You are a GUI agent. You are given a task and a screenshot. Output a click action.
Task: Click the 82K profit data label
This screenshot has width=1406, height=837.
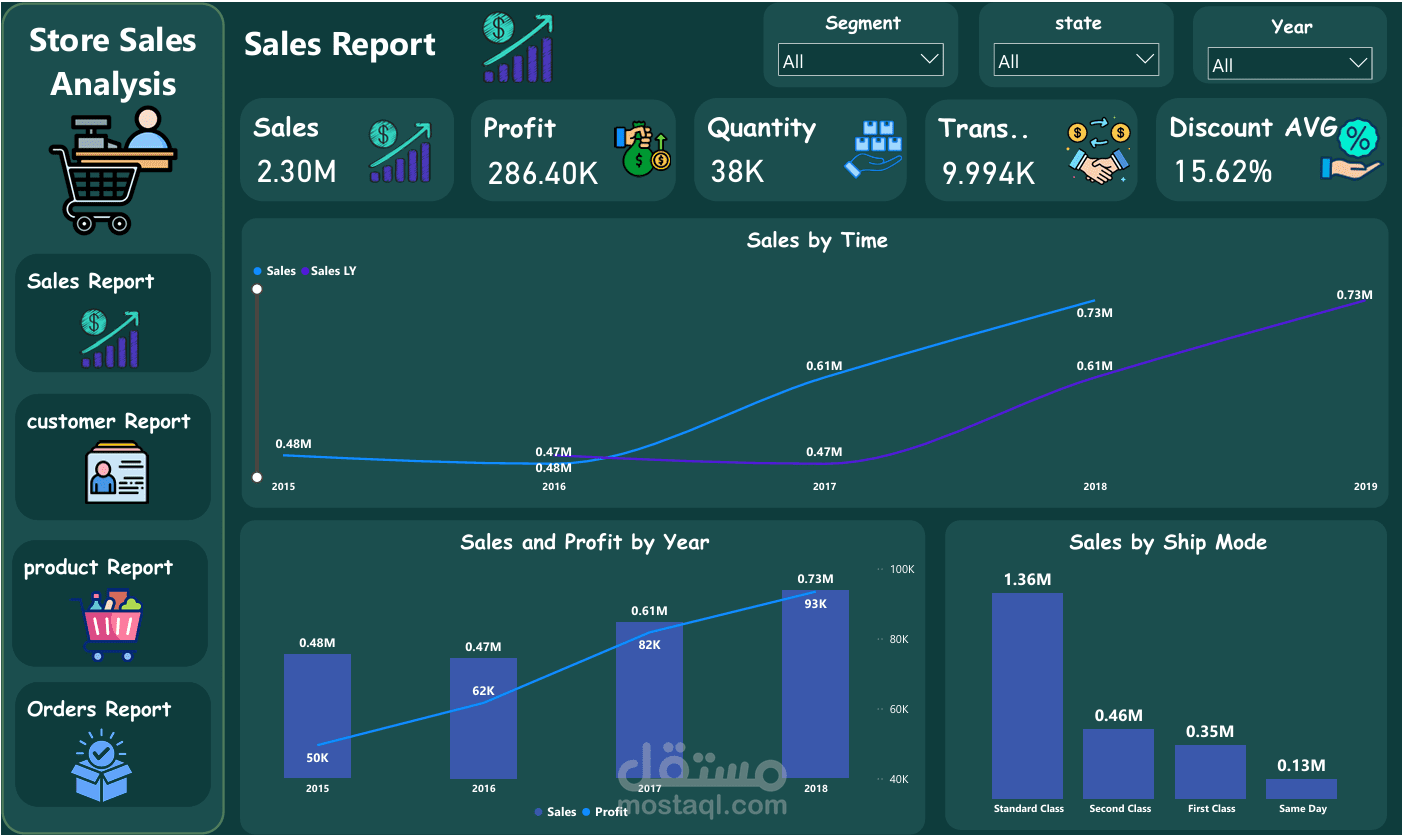tap(649, 644)
